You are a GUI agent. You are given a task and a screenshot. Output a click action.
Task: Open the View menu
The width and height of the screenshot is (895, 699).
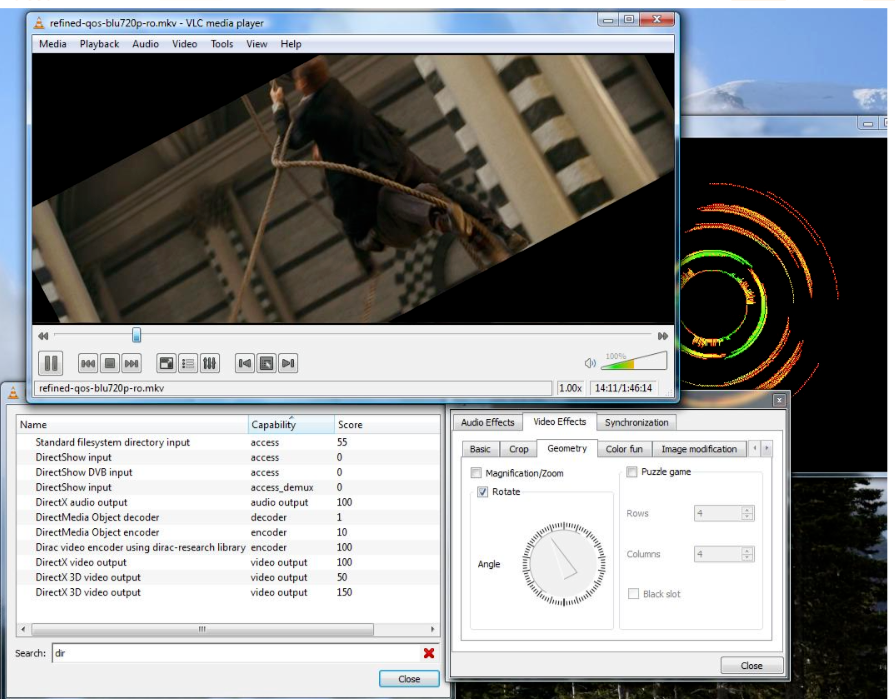coord(256,44)
